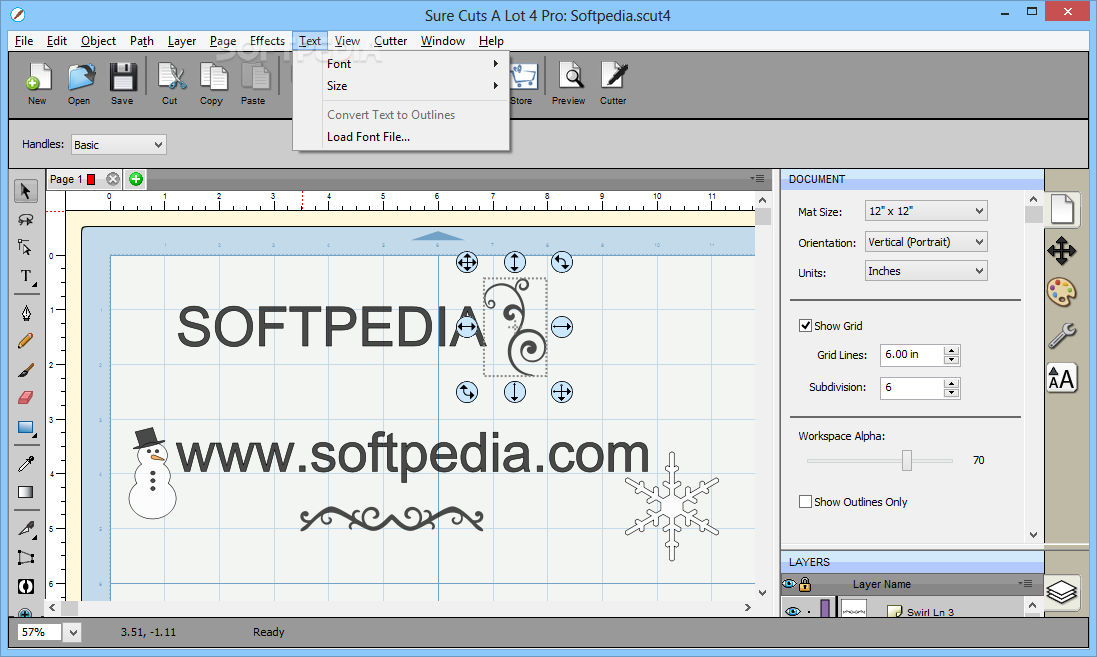Open the Handles dropdown set to Basic
This screenshot has width=1097, height=657.
click(118, 145)
